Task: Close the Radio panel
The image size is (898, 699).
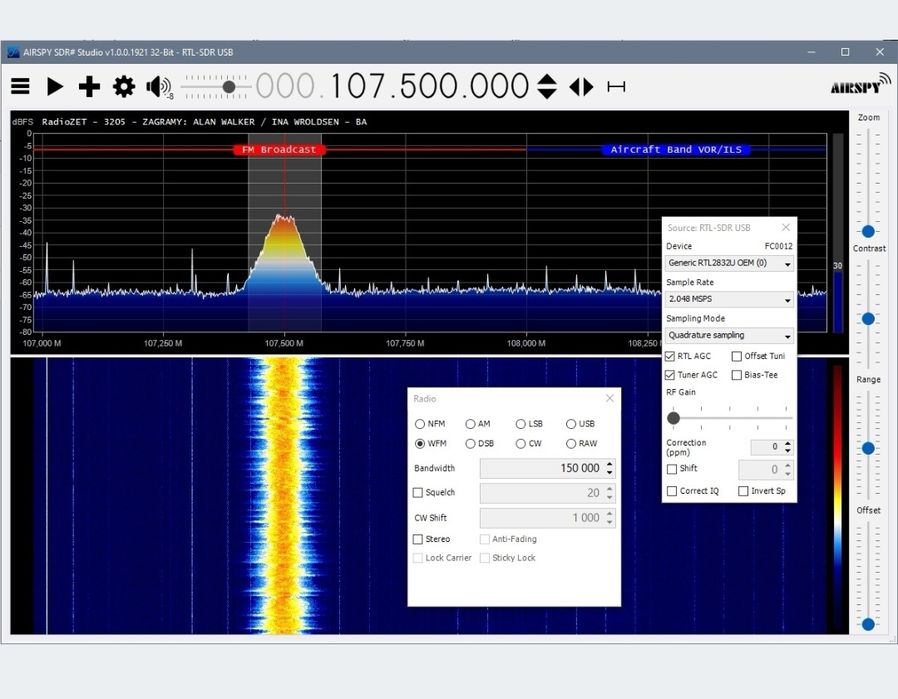Action: pyautogui.click(x=609, y=398)
